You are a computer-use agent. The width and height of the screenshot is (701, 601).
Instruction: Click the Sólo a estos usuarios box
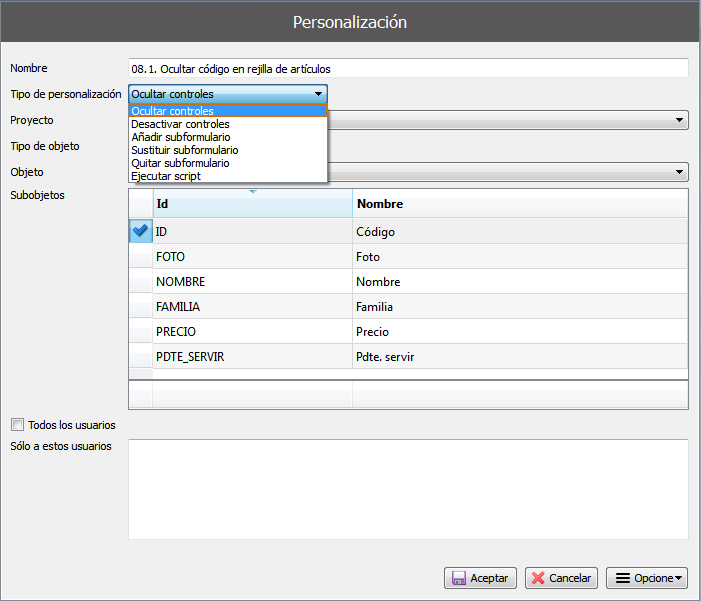point(408,489)
